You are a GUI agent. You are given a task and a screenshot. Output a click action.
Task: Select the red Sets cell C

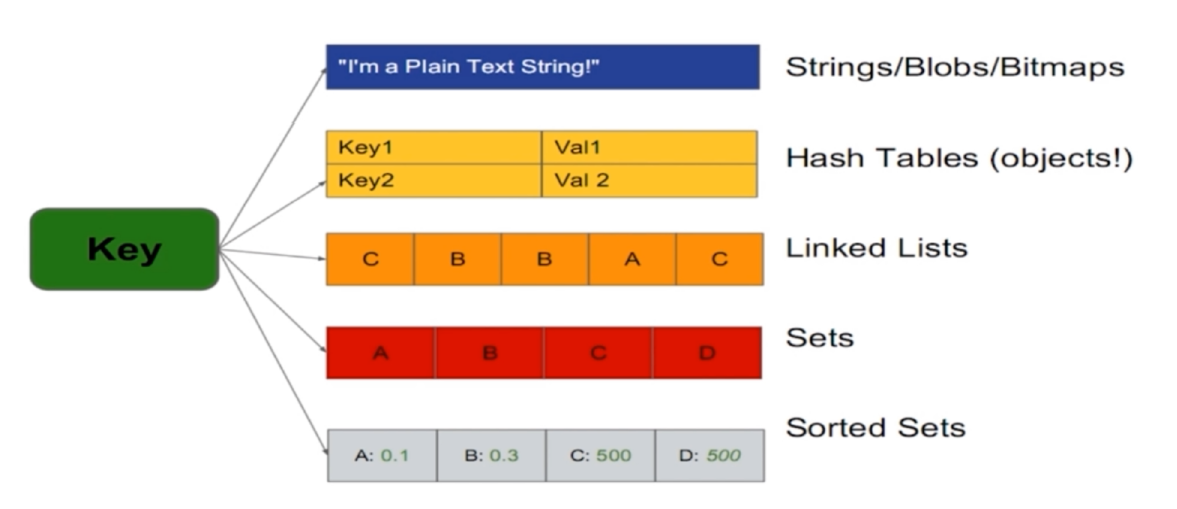tap(598, 352)
